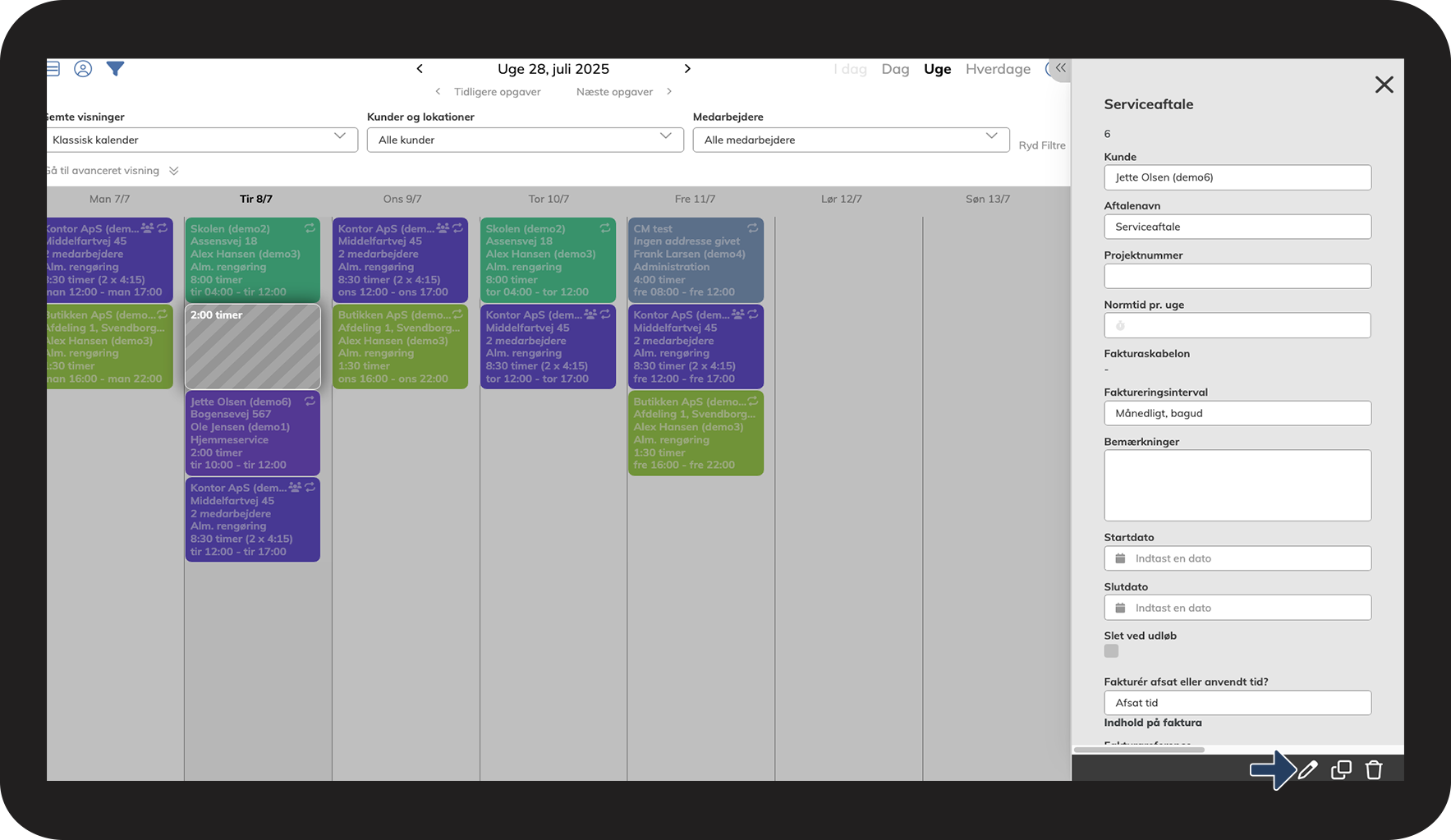1451x840 pixels.
Task: Select the striped 2:00 timer block
Action: point(252,347)
